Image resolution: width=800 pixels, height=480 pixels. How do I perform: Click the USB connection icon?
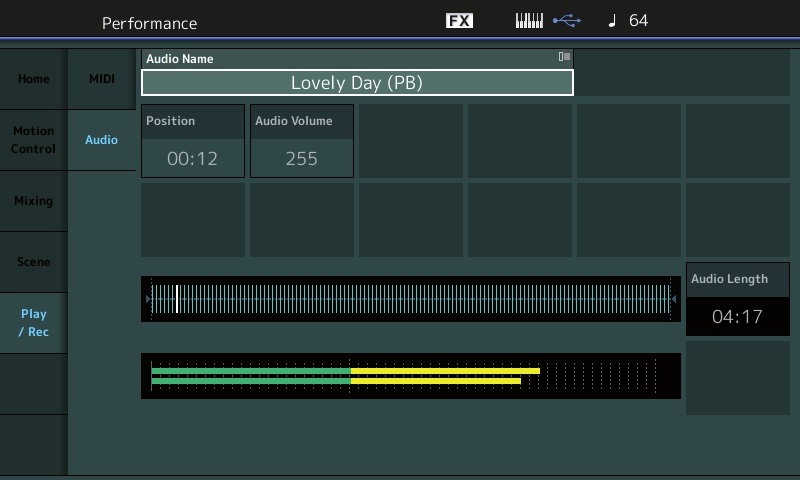point(565,21)
